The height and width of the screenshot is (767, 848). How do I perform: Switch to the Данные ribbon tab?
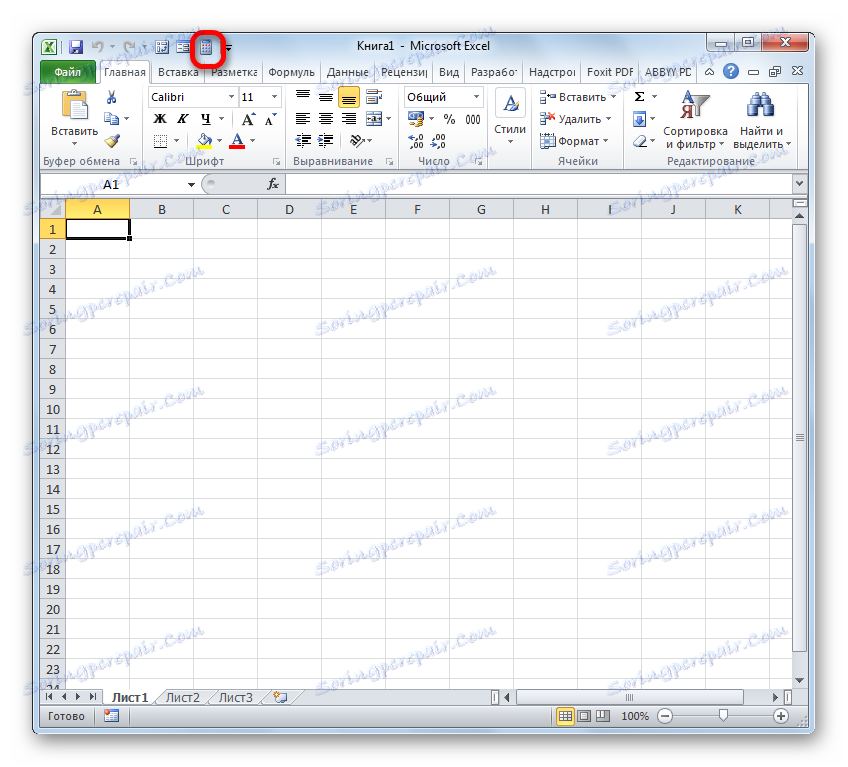(x=348, y=72)
